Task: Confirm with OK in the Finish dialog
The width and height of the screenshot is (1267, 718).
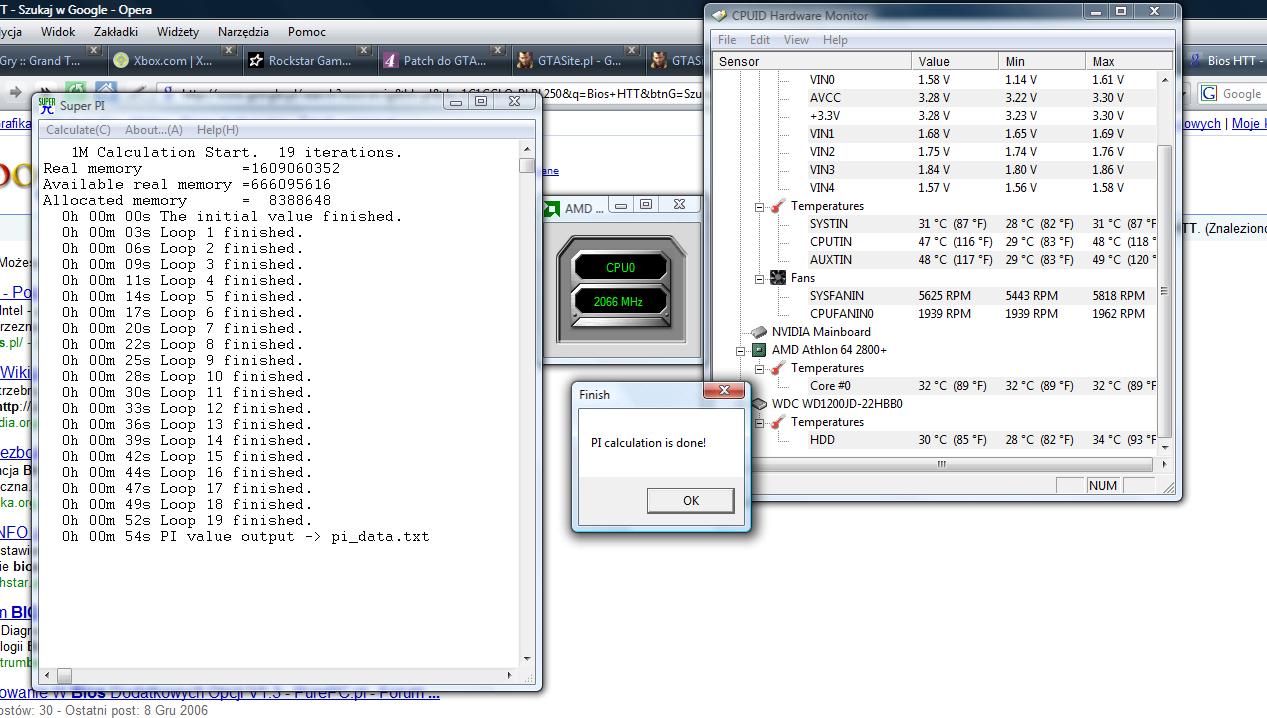Action: pos(691,500)
